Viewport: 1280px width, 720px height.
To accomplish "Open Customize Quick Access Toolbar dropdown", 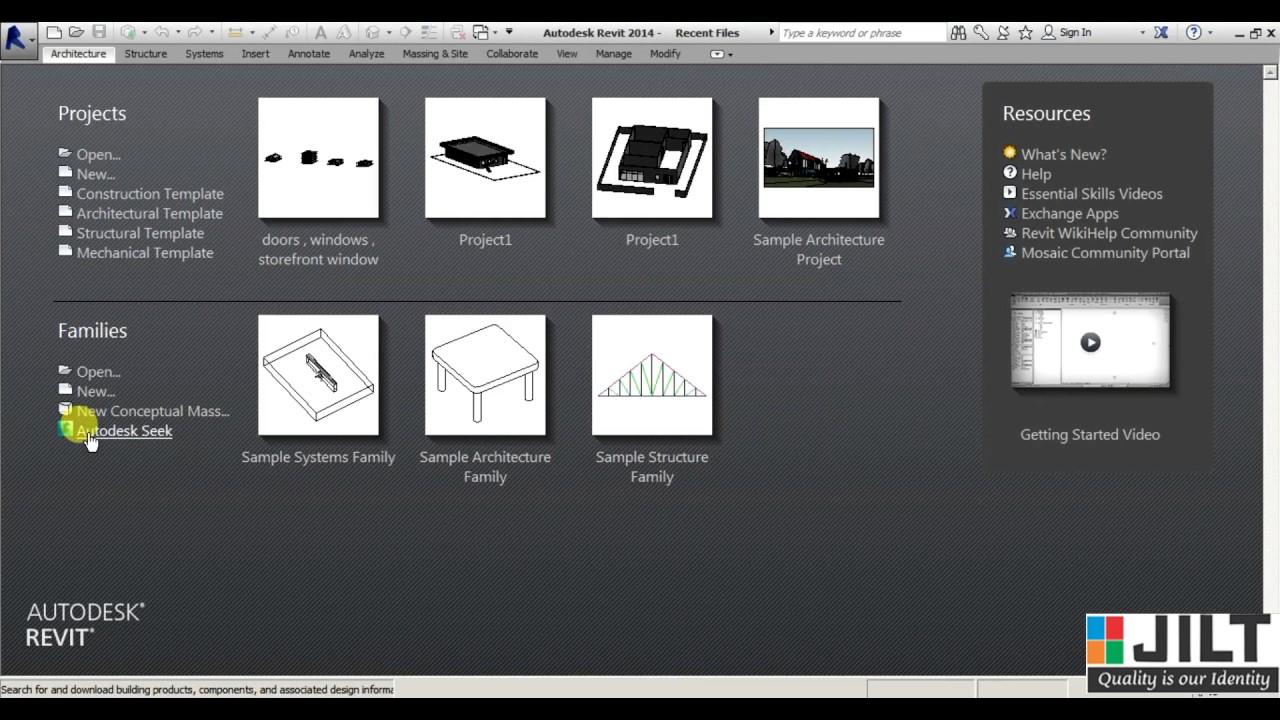I will pyautogui.click(x=509, y=31).
